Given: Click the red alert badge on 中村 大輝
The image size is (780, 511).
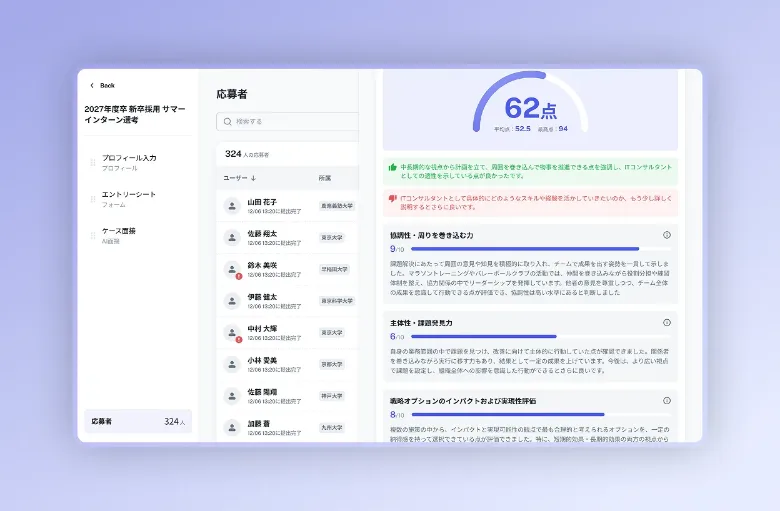Looking at the screenshot, I should 239,339.
